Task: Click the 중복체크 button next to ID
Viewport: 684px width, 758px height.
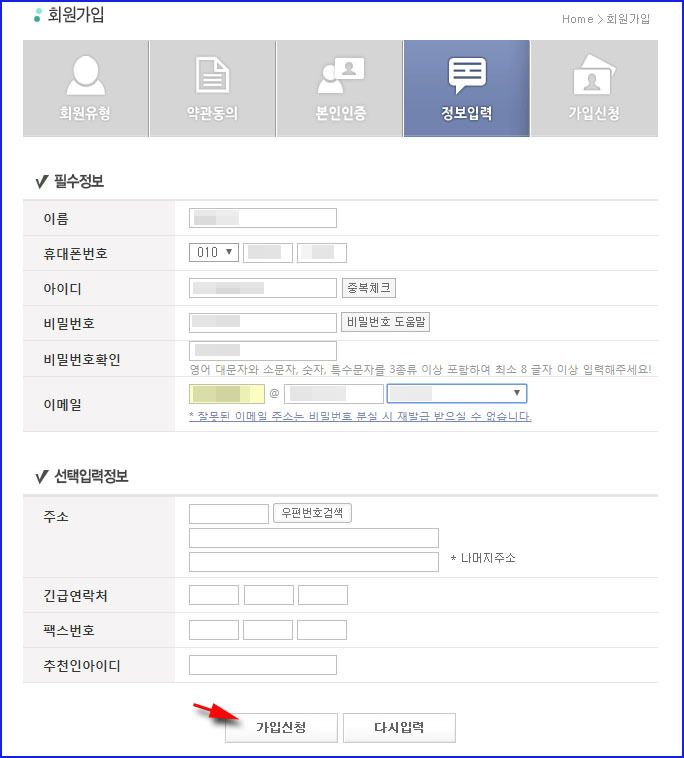Action: coord(369,288)
